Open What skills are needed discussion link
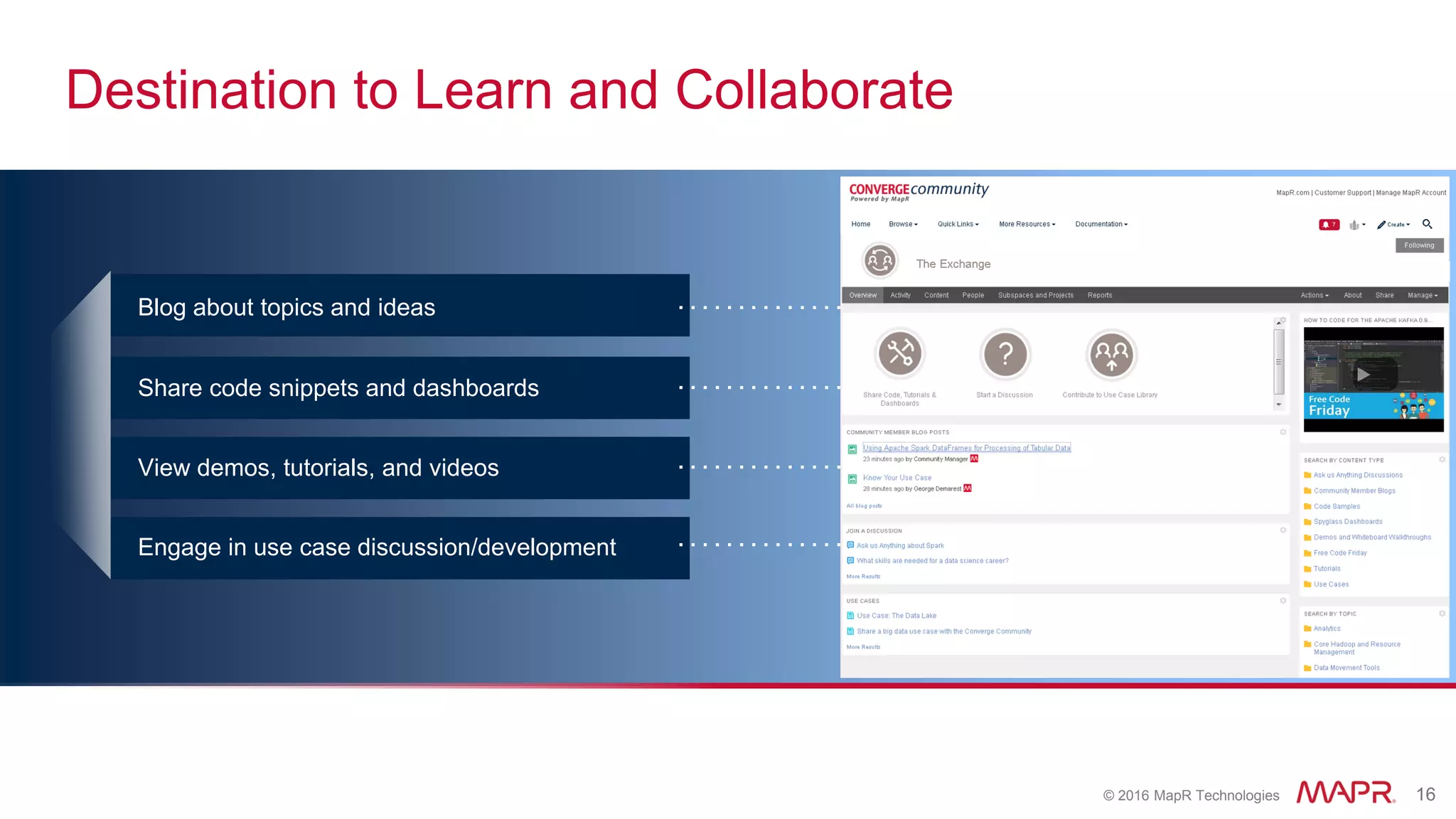 pos(932,561)
